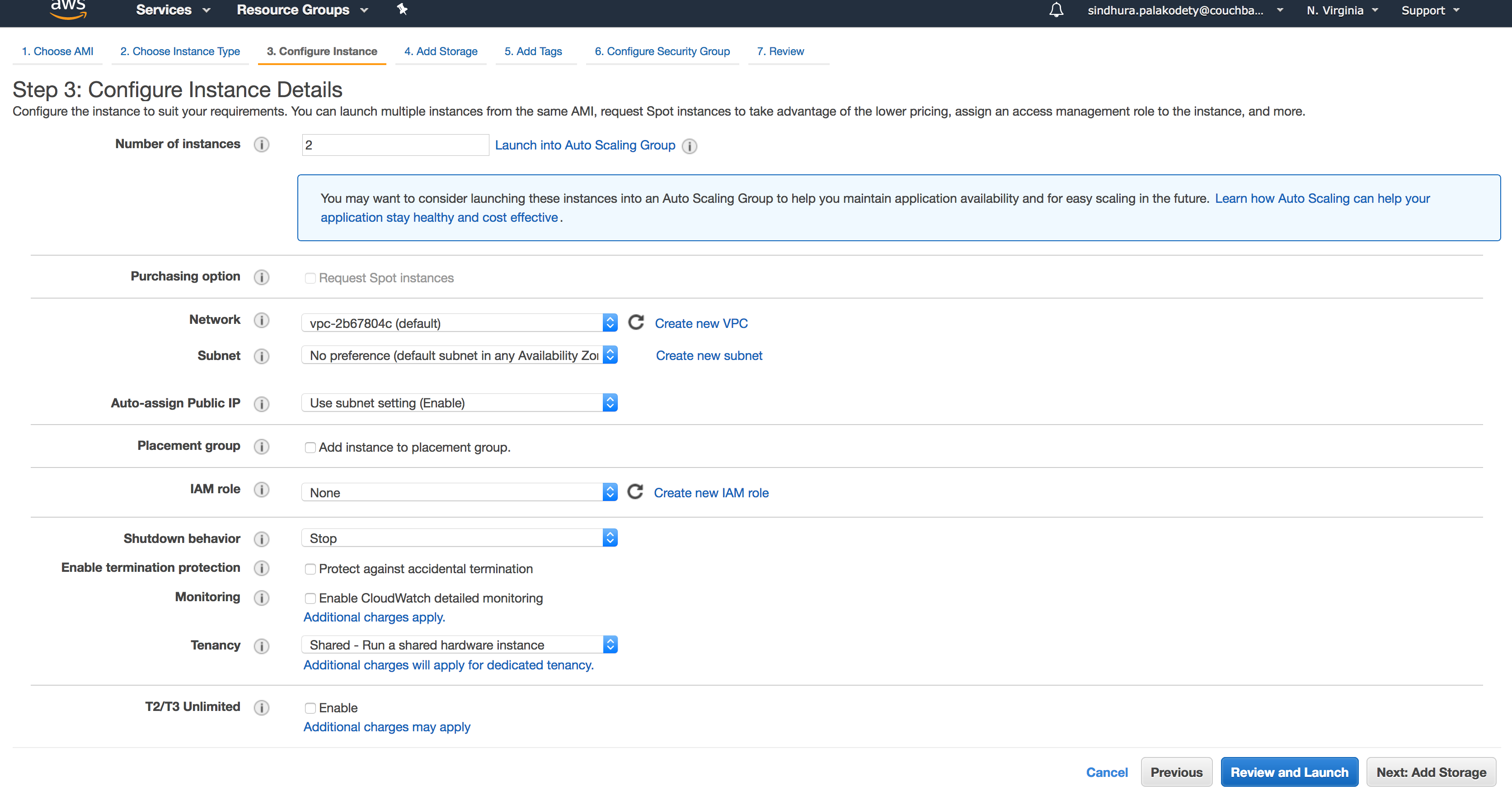
Task: Click the AWS logo to go home
Action: click(x=68, y=8)
